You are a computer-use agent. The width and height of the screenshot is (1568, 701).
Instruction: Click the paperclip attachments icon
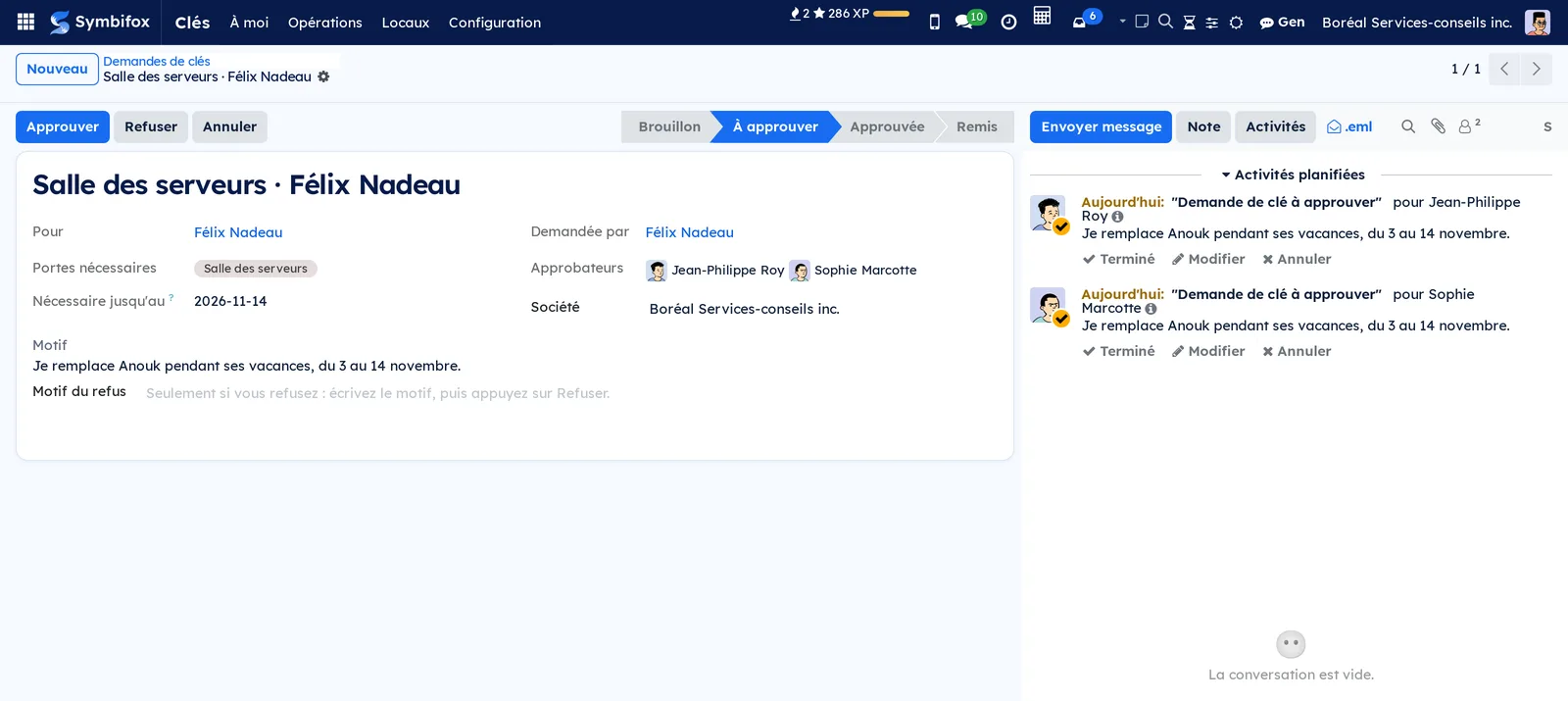(x=1438, y=126)
